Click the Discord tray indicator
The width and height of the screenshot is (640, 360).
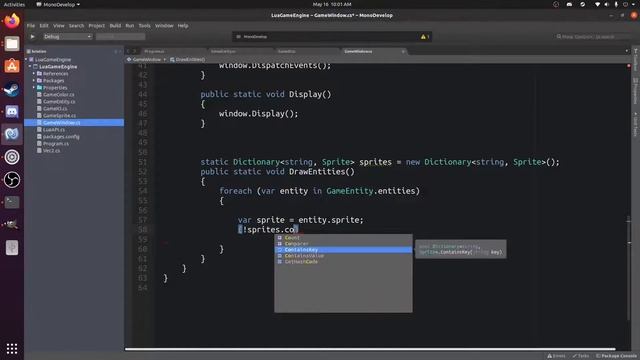569,4
